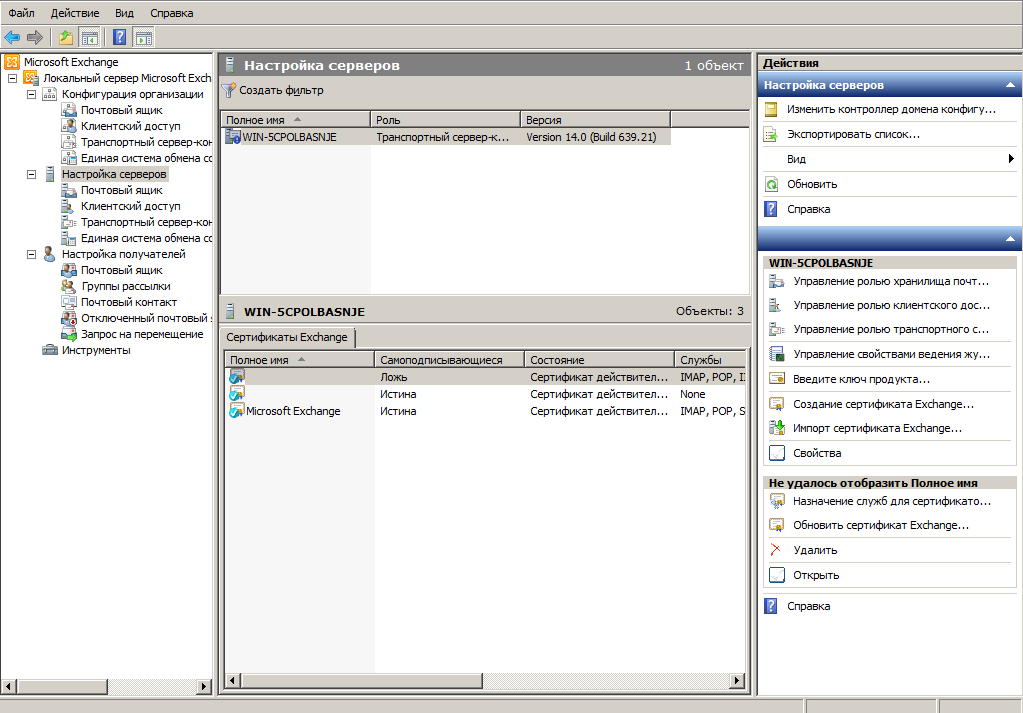Click the Forward arrow toolbar icon
The image size is (1023, 713).
35,37
